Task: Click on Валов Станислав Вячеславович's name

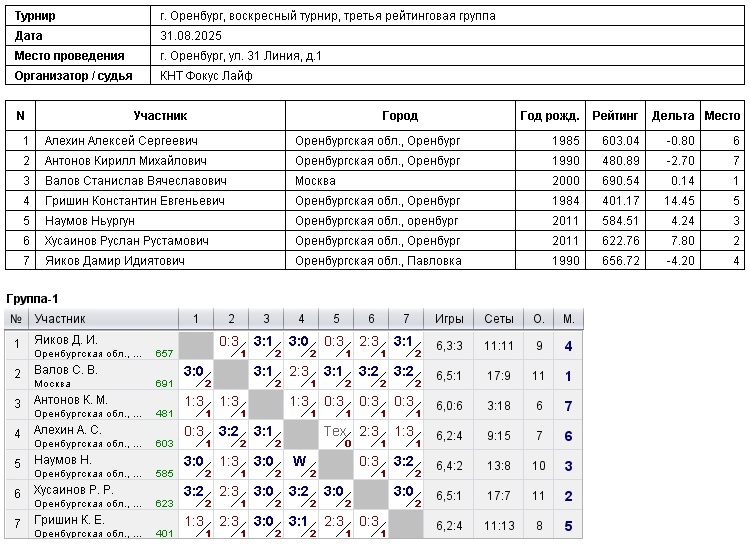Action: (135, 181)
